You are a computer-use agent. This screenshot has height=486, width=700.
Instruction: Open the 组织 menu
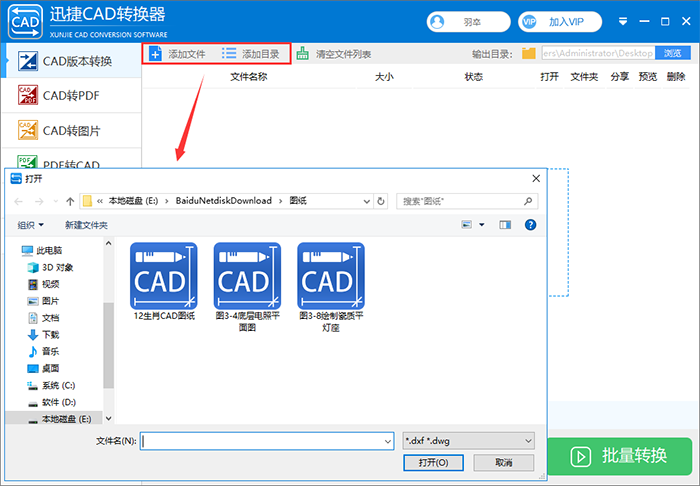coord(30,225)
